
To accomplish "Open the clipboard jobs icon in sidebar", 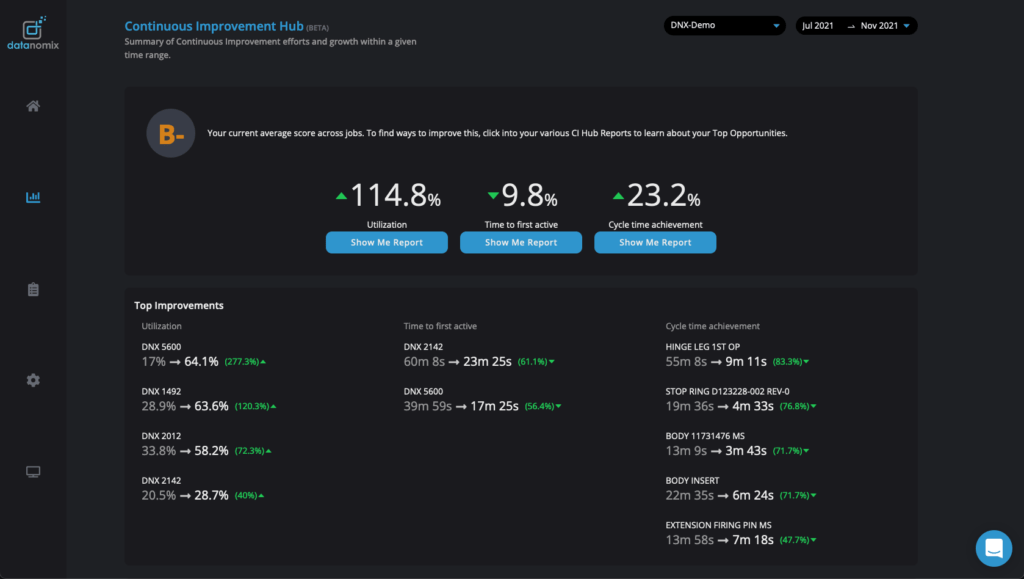I will click(x=32, y=288).
